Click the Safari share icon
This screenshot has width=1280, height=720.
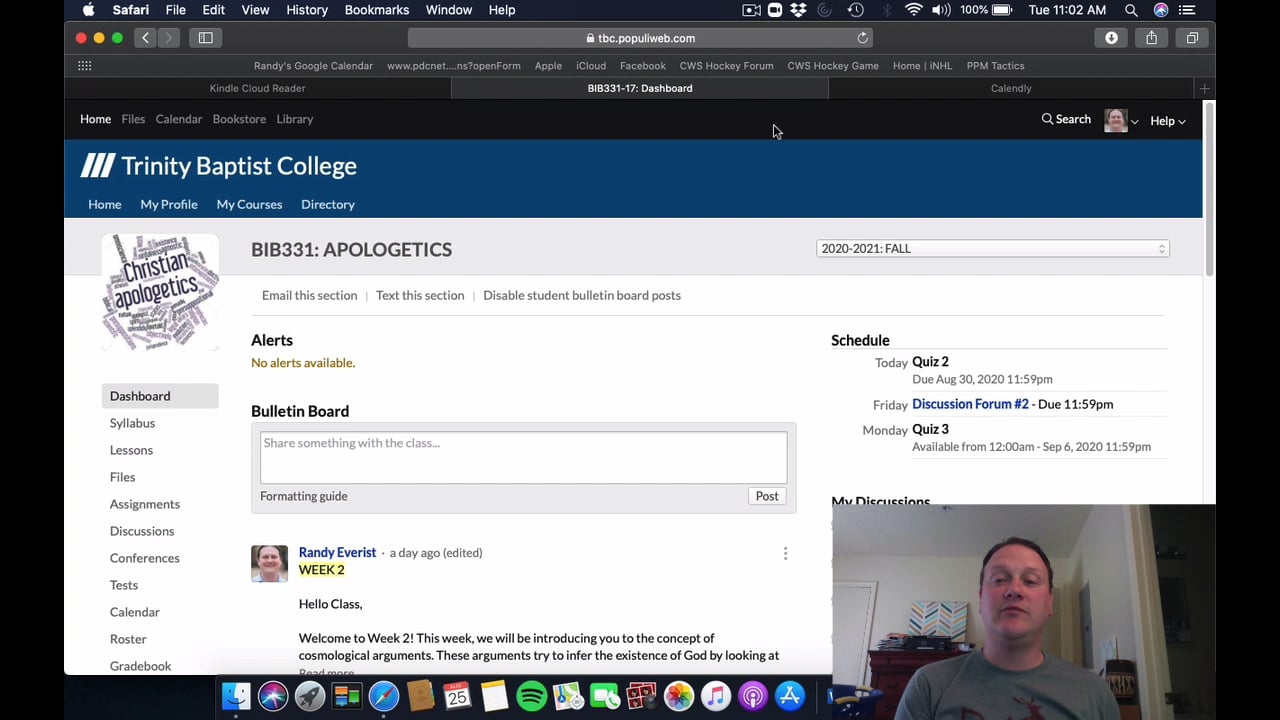[1151, 38]
